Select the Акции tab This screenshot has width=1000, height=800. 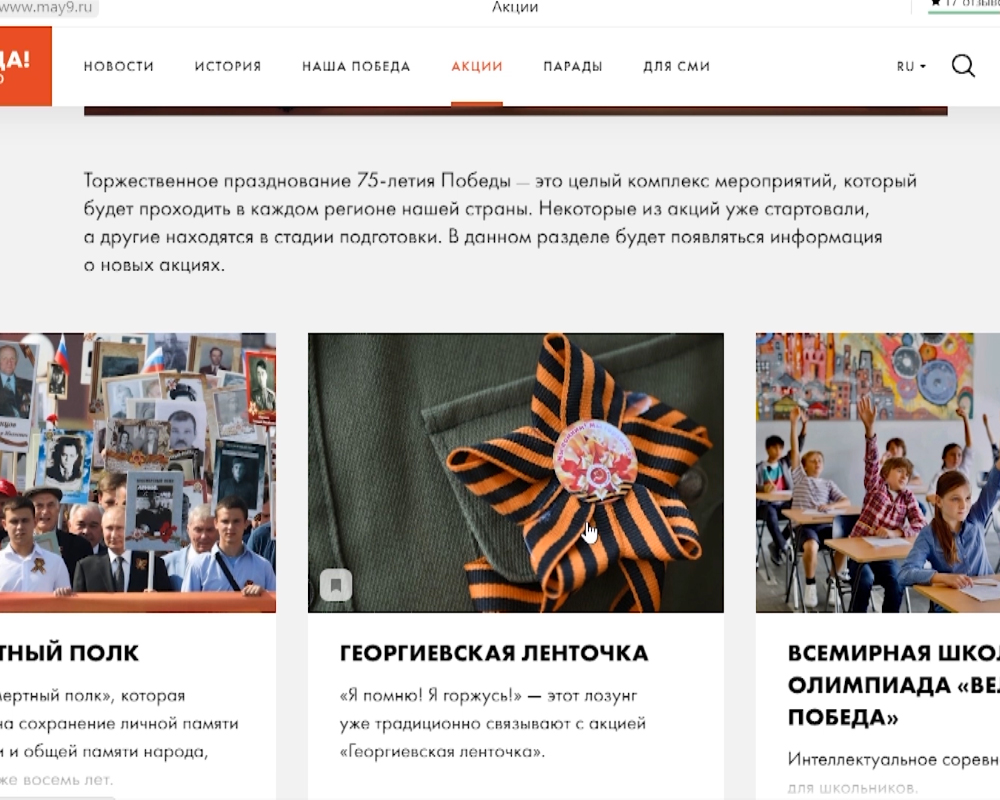tap(477, 66)
